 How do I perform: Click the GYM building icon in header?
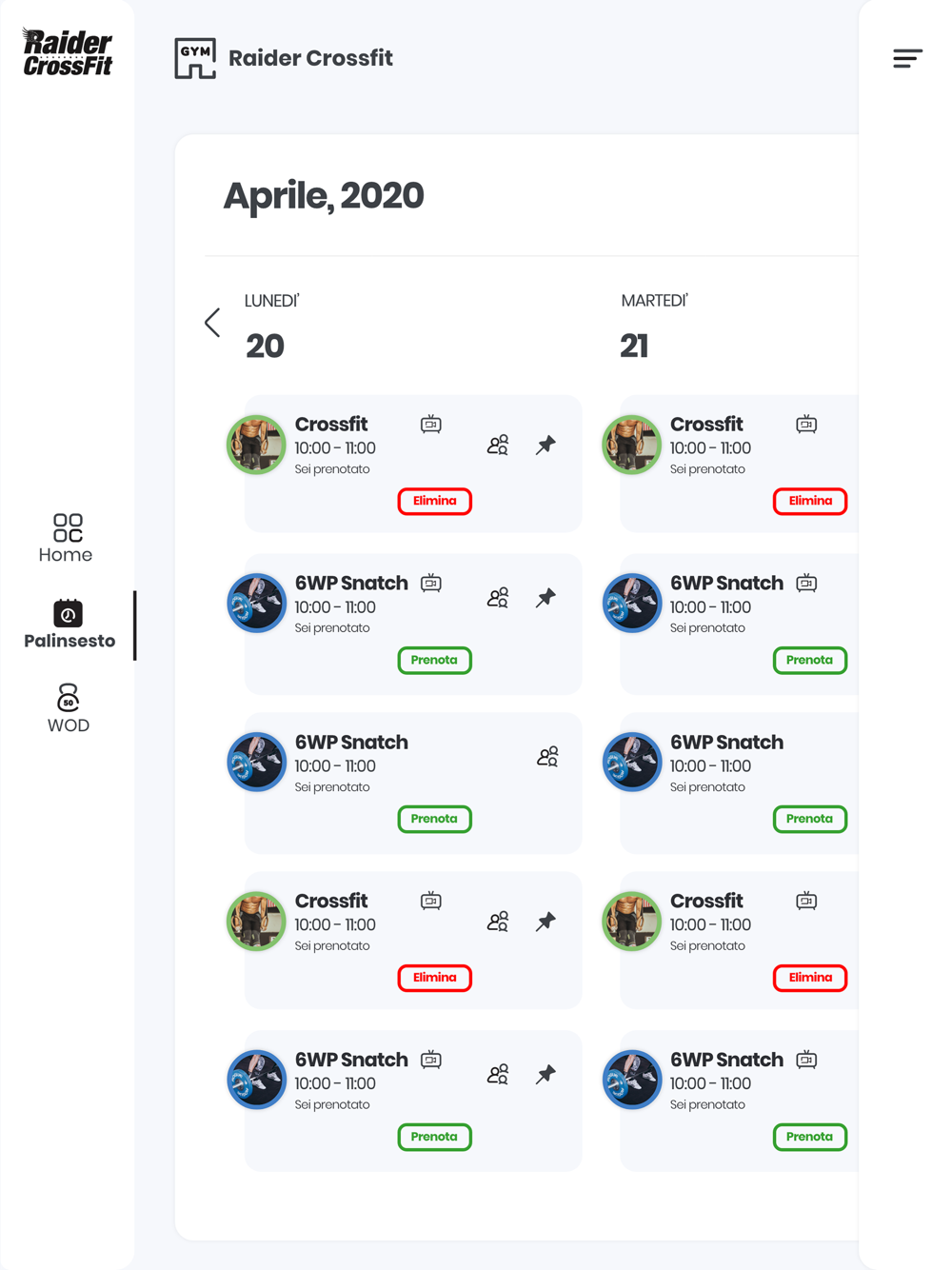(x=195, y=58)
